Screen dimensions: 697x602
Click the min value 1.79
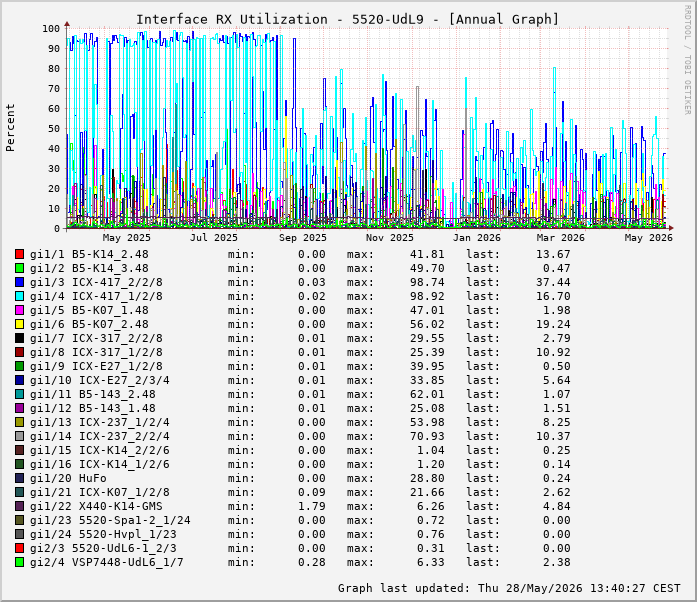pos(312,506)
